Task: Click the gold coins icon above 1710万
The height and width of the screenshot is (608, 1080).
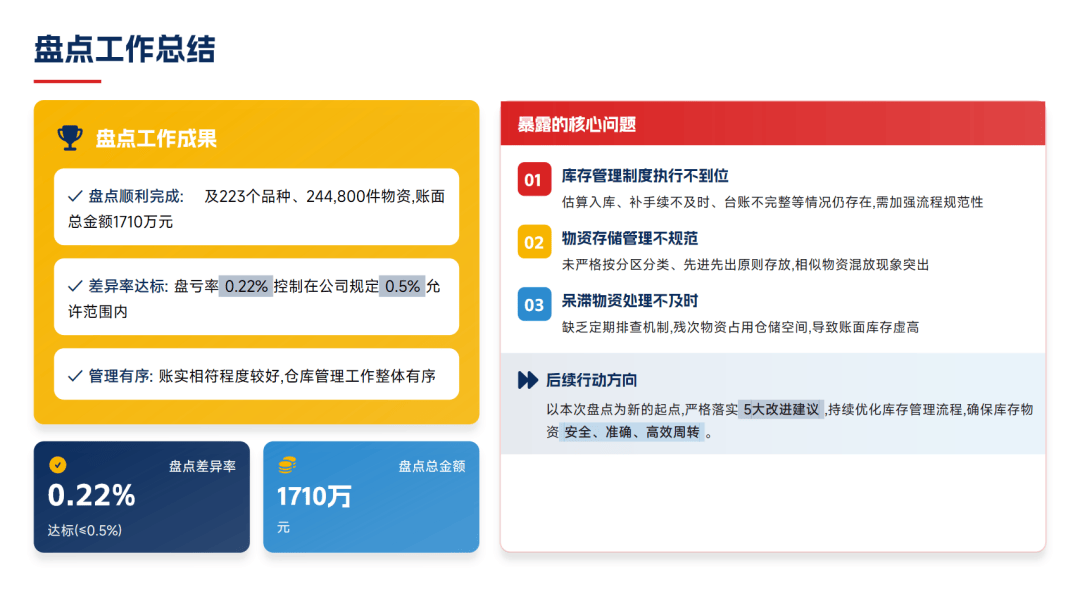Action: coord(287,464)
